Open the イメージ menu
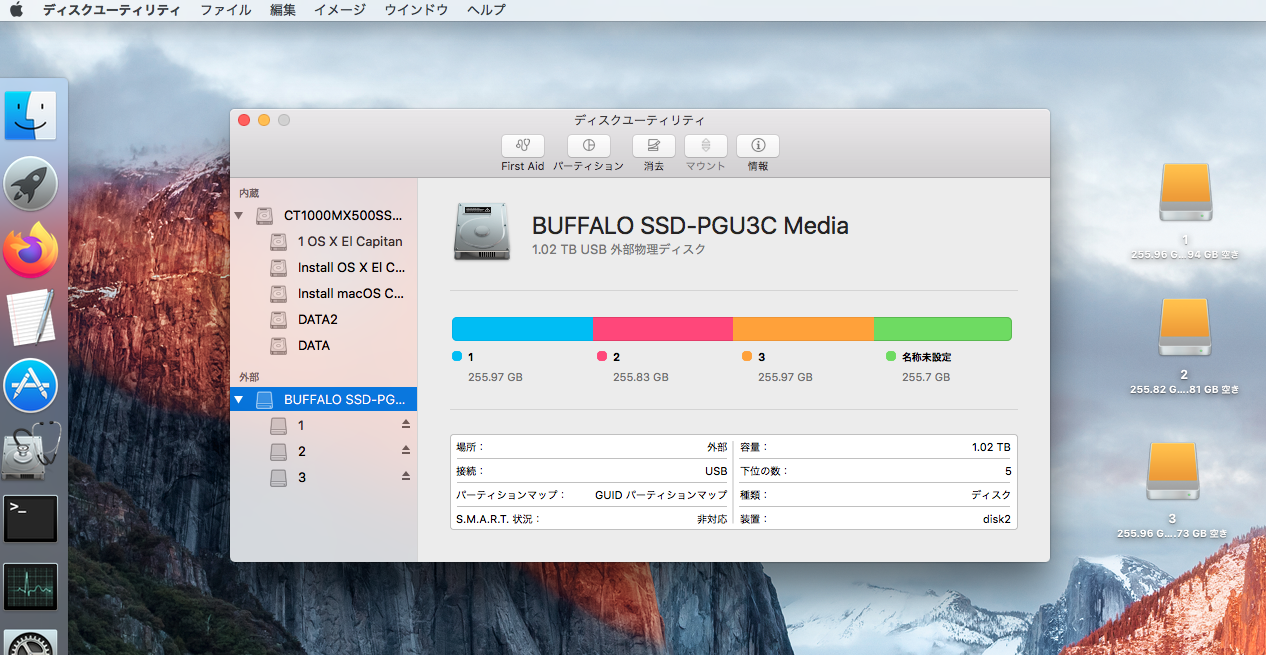The height and width of the screenshot is (655, 1266). tap(340, 10)
